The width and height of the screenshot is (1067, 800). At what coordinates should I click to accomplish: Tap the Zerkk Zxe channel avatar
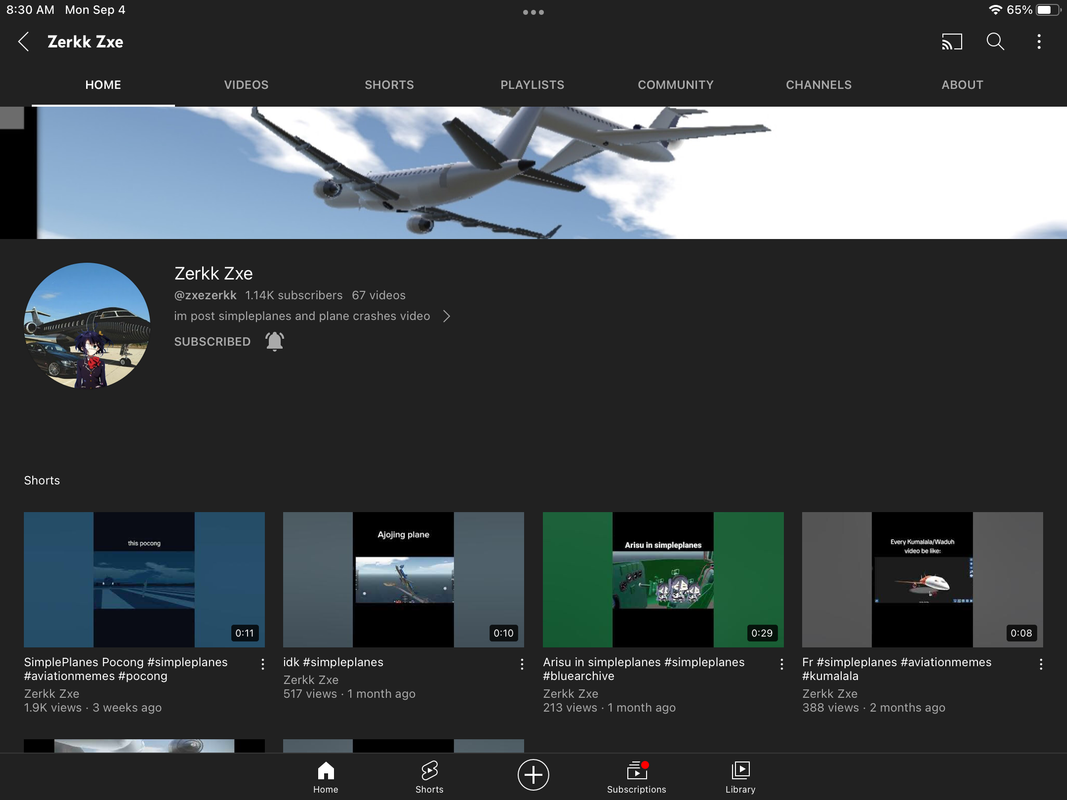[87, 325]
